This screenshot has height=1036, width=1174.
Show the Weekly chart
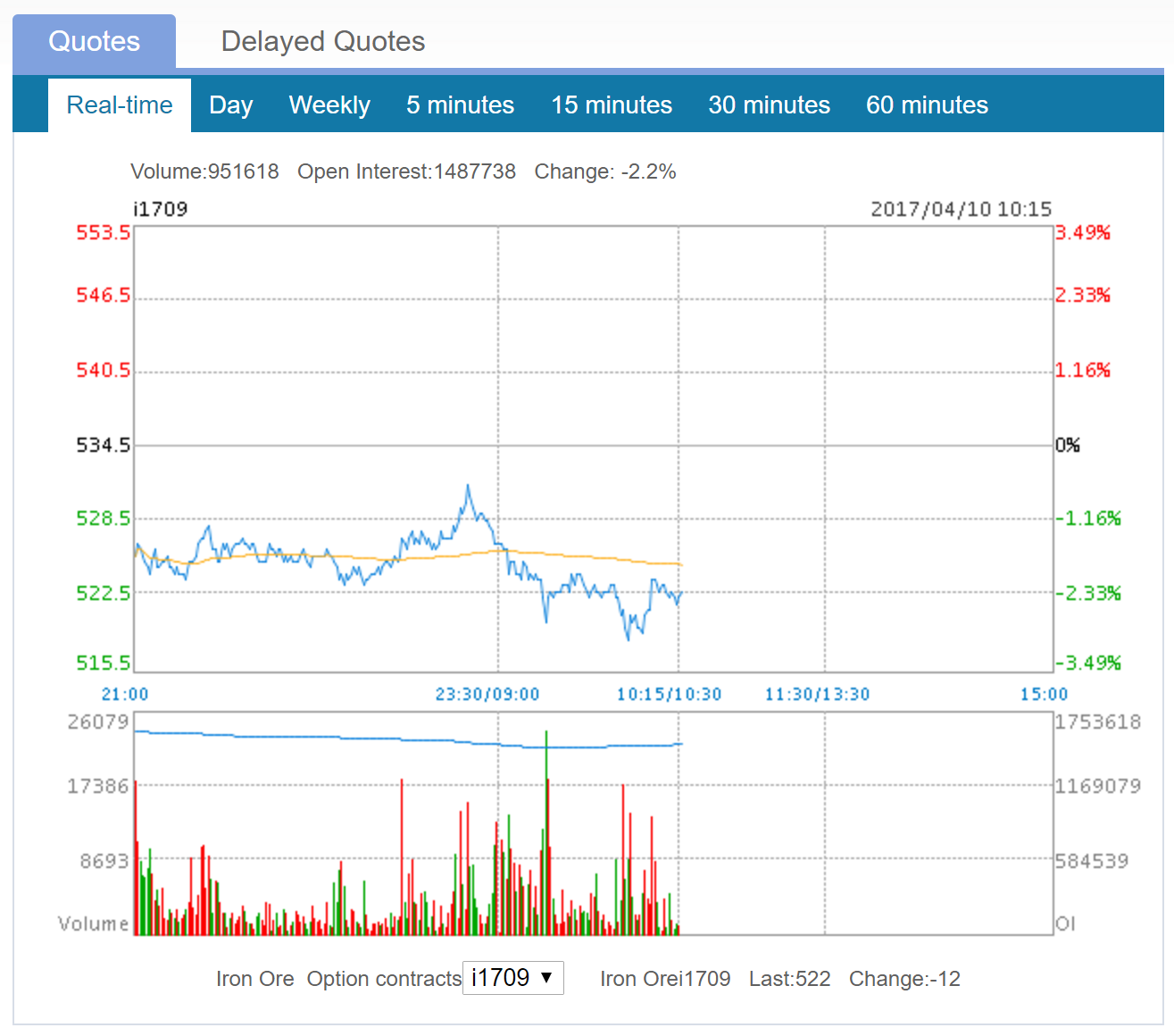[329, 105]
